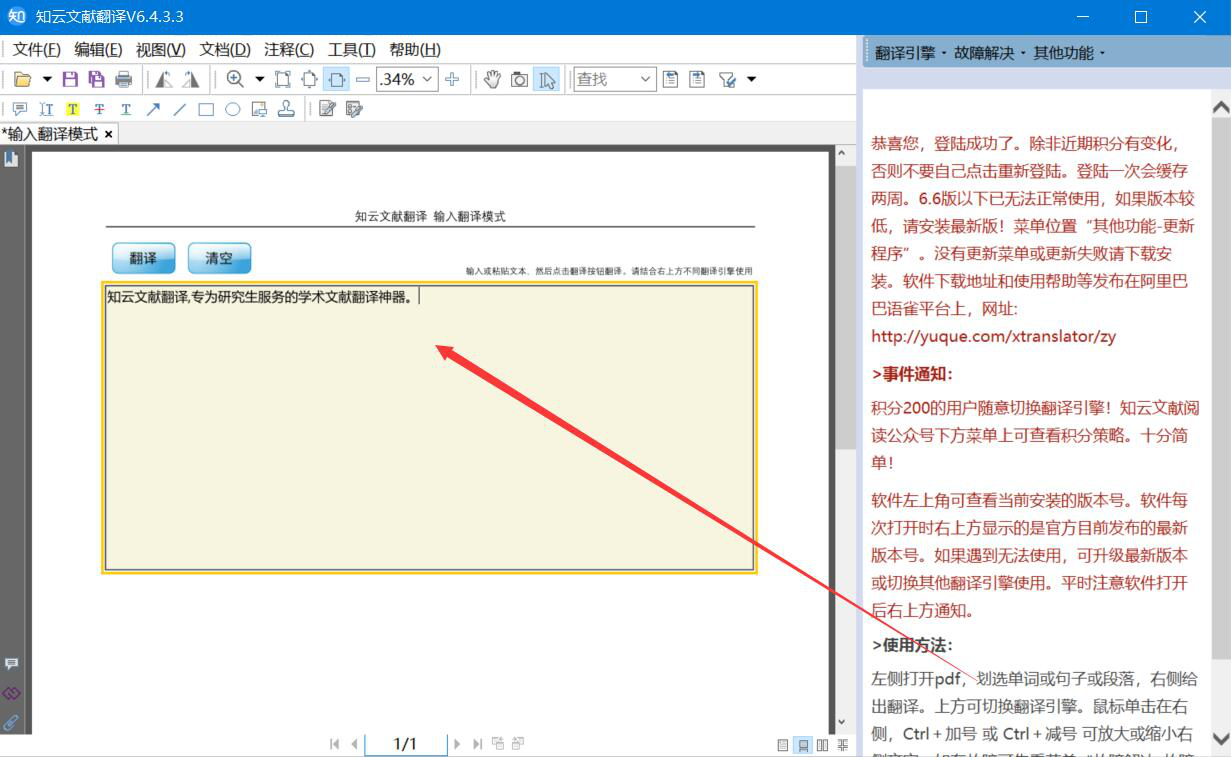Open the 其他功能 dropdown menu

[x=1069, y=53]
